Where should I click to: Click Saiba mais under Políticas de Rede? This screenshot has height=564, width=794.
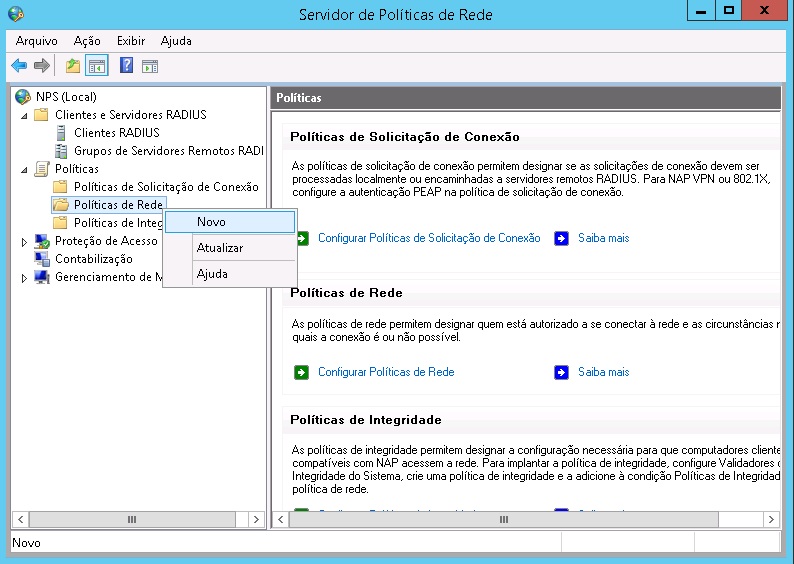click(x=604, y=372)
